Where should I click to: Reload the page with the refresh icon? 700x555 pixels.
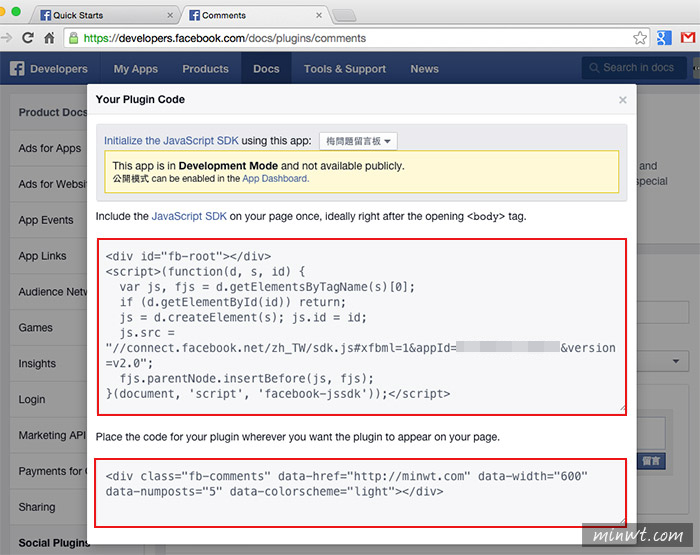(x=28, y=38)
